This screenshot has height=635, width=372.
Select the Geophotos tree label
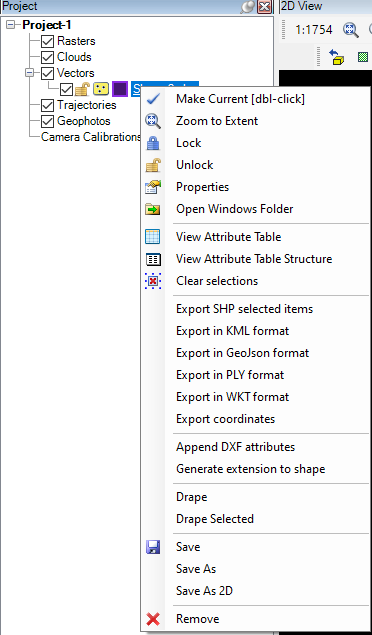point(84,121)
